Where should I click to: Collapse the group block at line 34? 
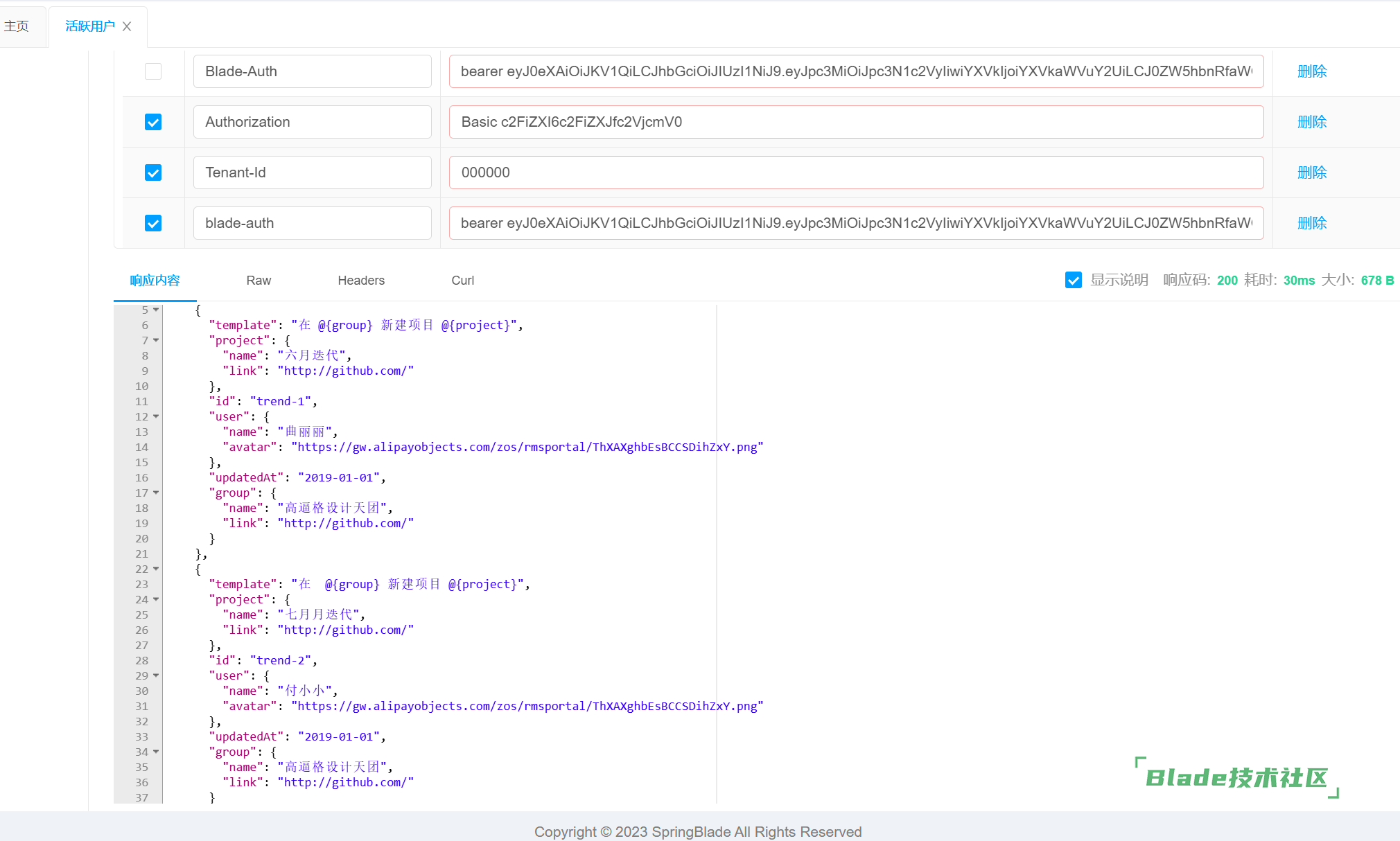156,752
